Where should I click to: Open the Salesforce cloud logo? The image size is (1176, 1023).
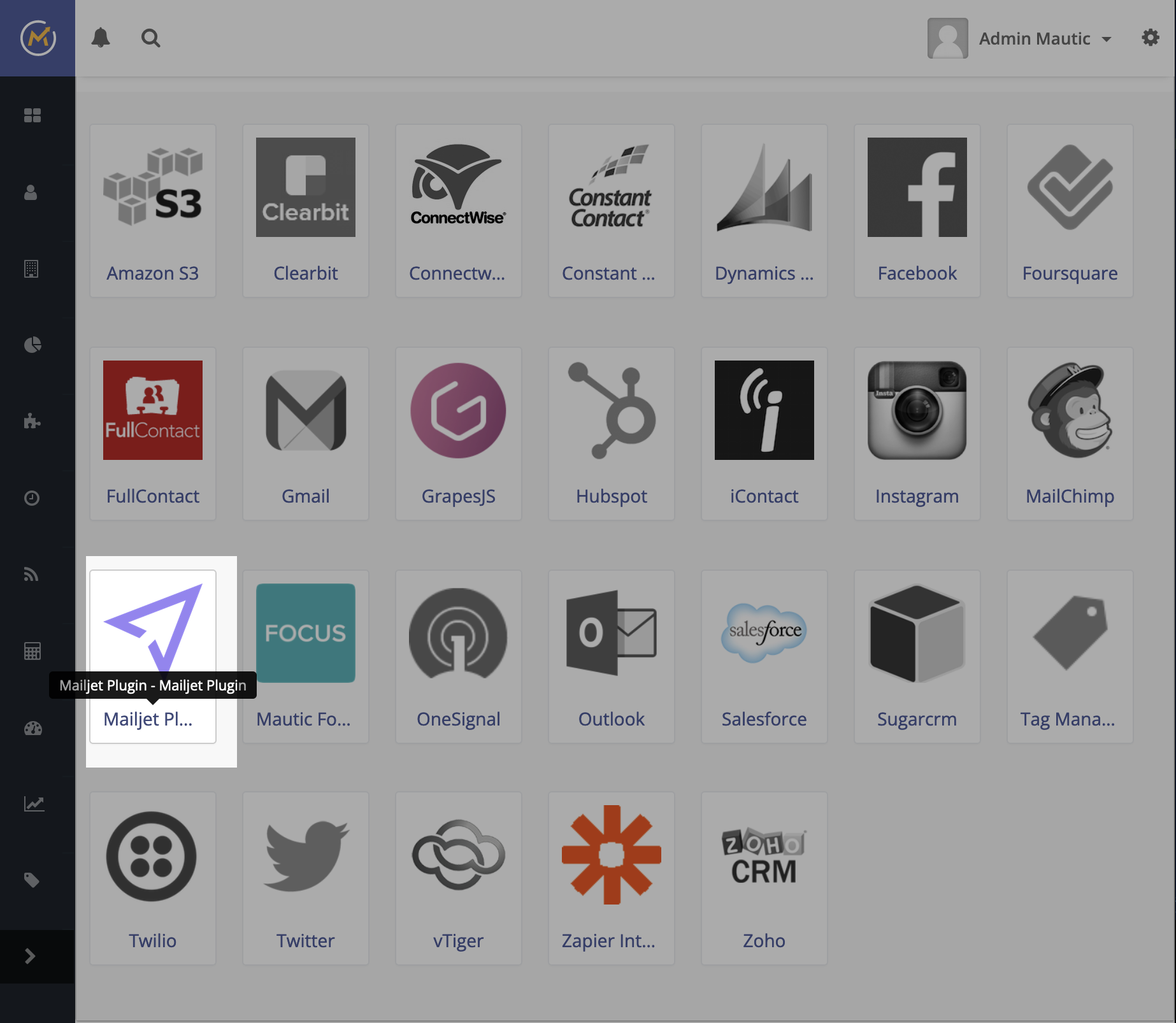pos(764,633)
